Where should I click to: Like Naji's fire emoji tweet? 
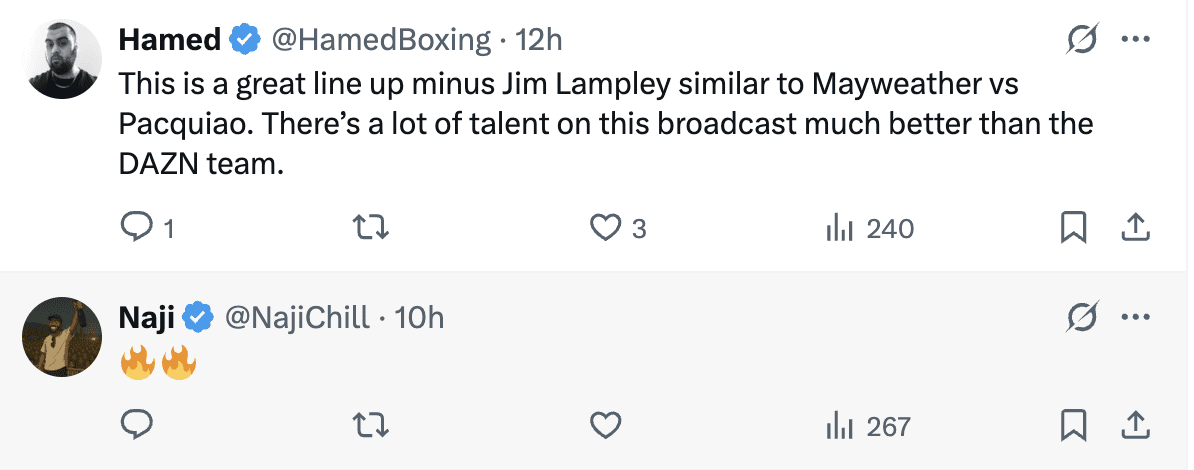click(605, 426)
